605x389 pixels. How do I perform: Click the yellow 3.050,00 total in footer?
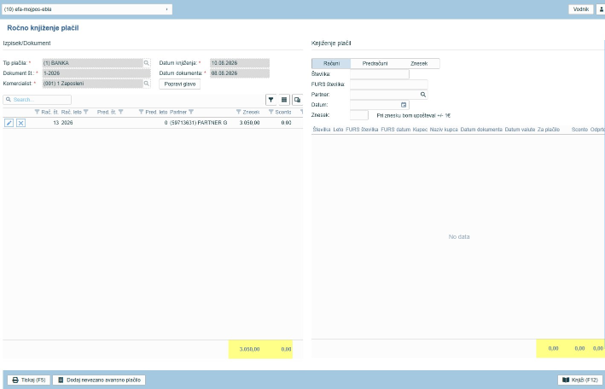(250, 349)
